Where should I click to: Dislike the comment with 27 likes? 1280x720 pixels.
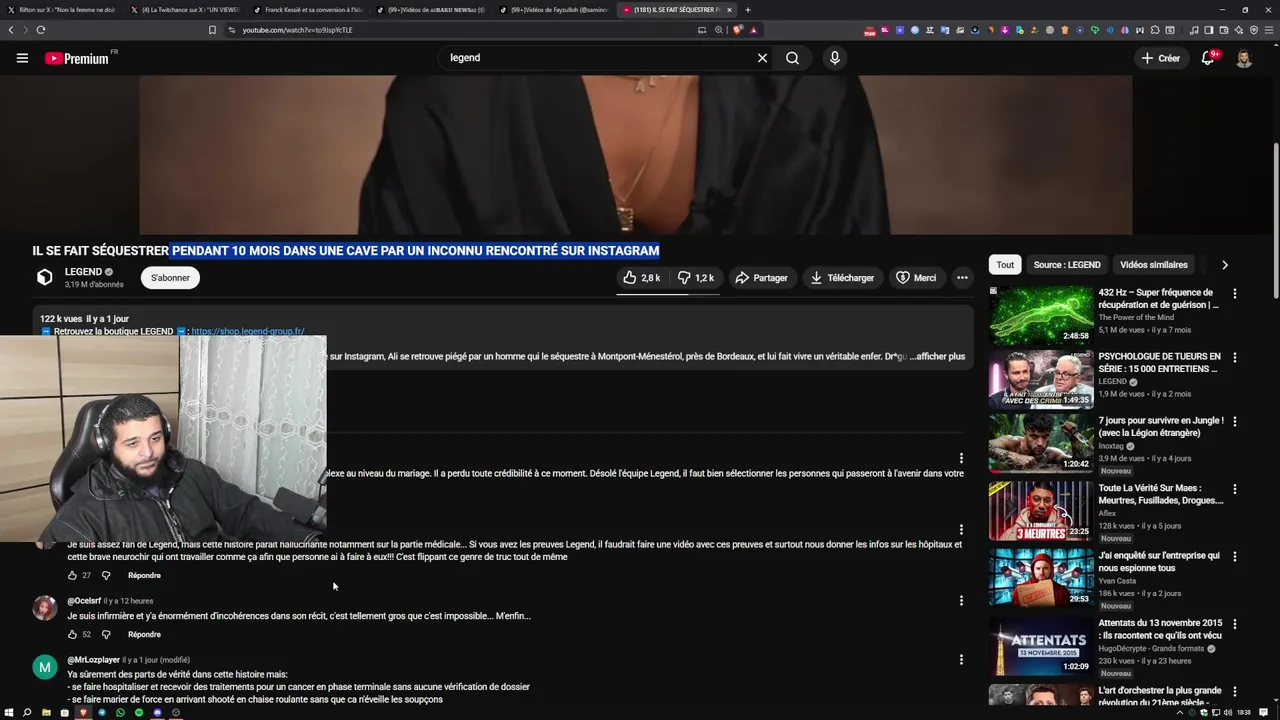[106, 576]
